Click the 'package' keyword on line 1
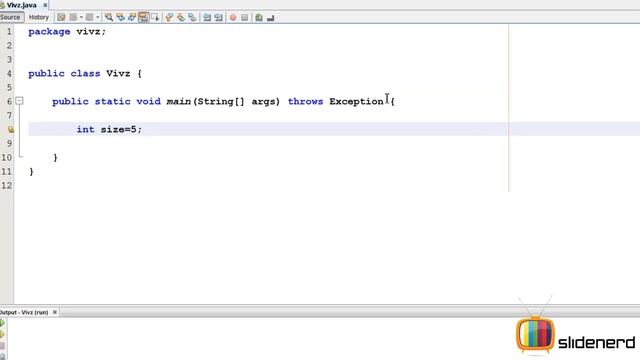Image resolution: width=640 pixels, height=360 pixels. pos(49,32)
